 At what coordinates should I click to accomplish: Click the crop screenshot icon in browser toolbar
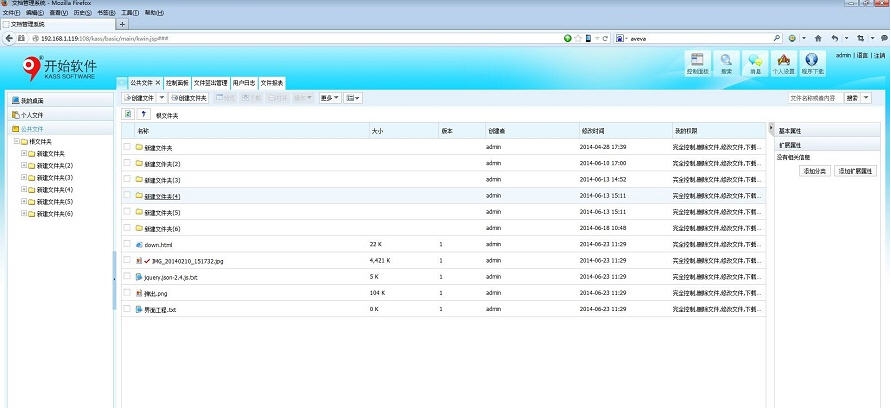click(x=860, y=38)
